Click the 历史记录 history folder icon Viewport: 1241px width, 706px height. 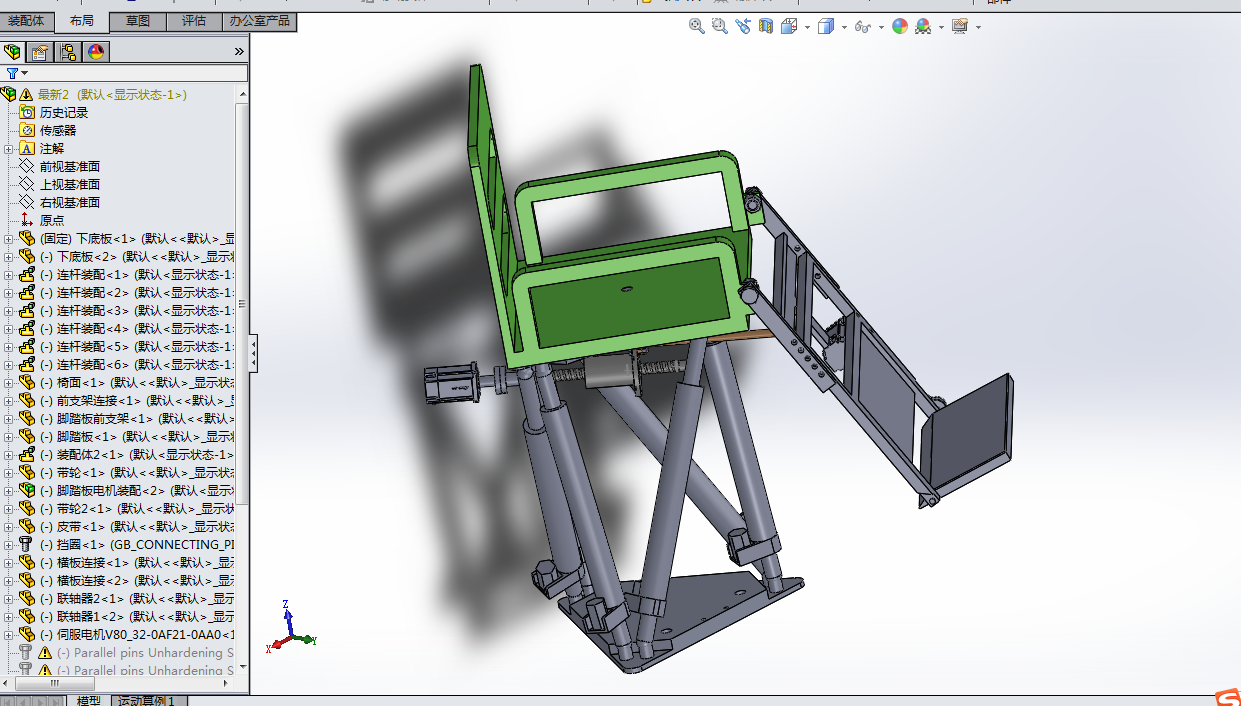click(x=27, y=113)
